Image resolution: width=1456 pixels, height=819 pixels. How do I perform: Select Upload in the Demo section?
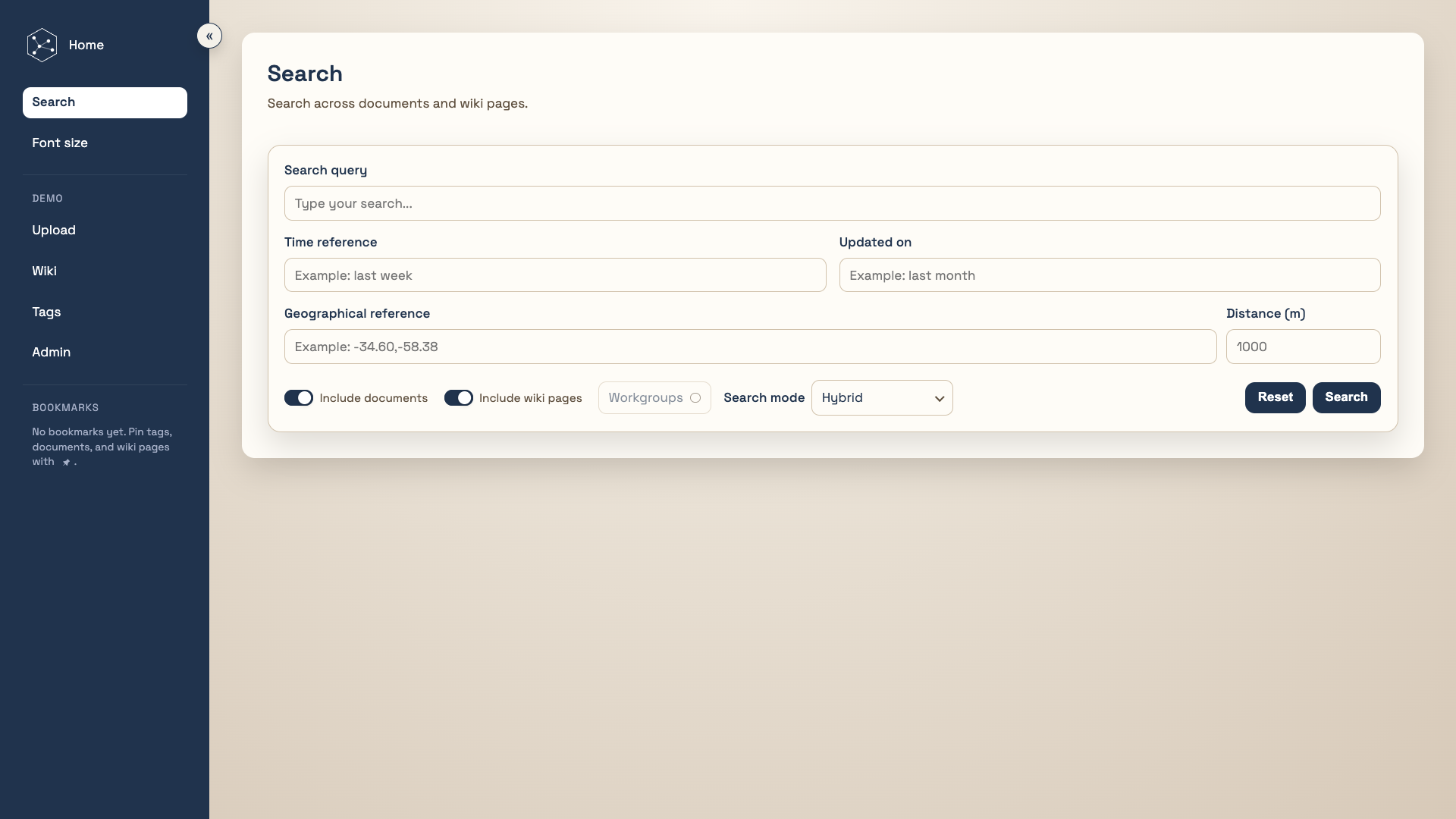[x=54, y=230]
